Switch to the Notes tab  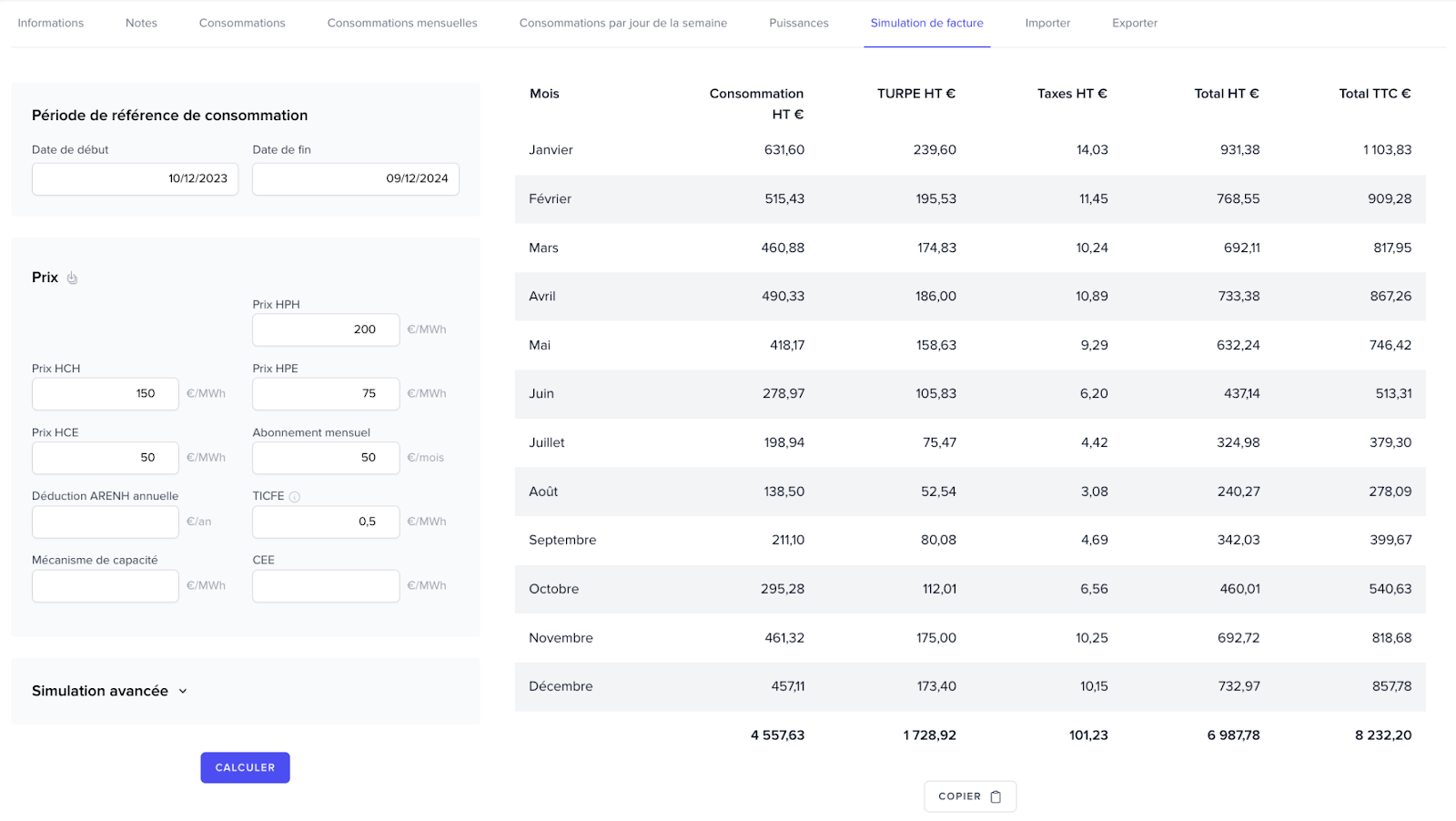[141, 23]
